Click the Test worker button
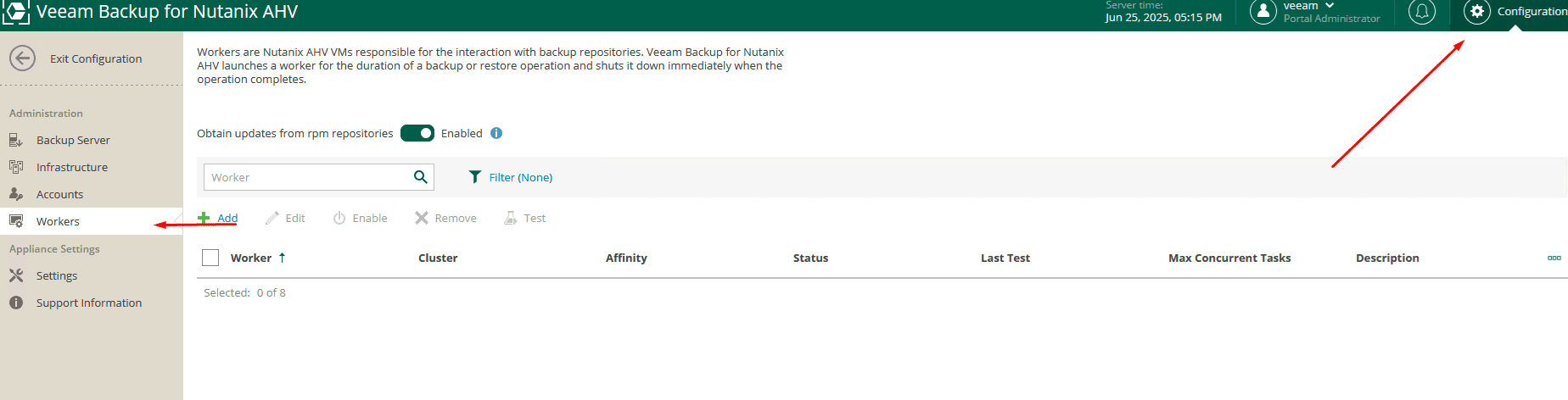This screenshot has height=400, width=1568. coord(525,218)
